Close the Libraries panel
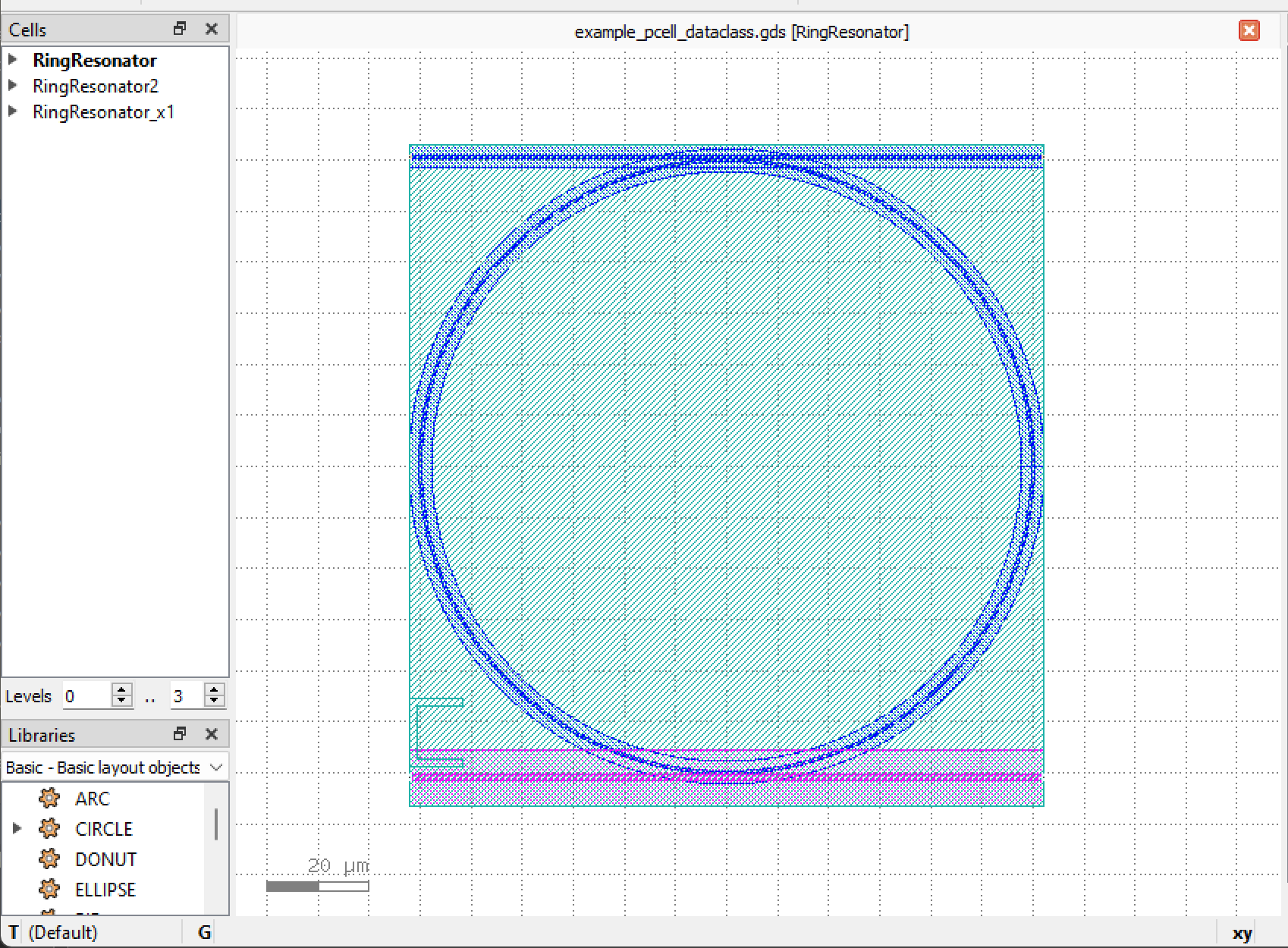Screen dimensions: 1288x948 point(212,734)
